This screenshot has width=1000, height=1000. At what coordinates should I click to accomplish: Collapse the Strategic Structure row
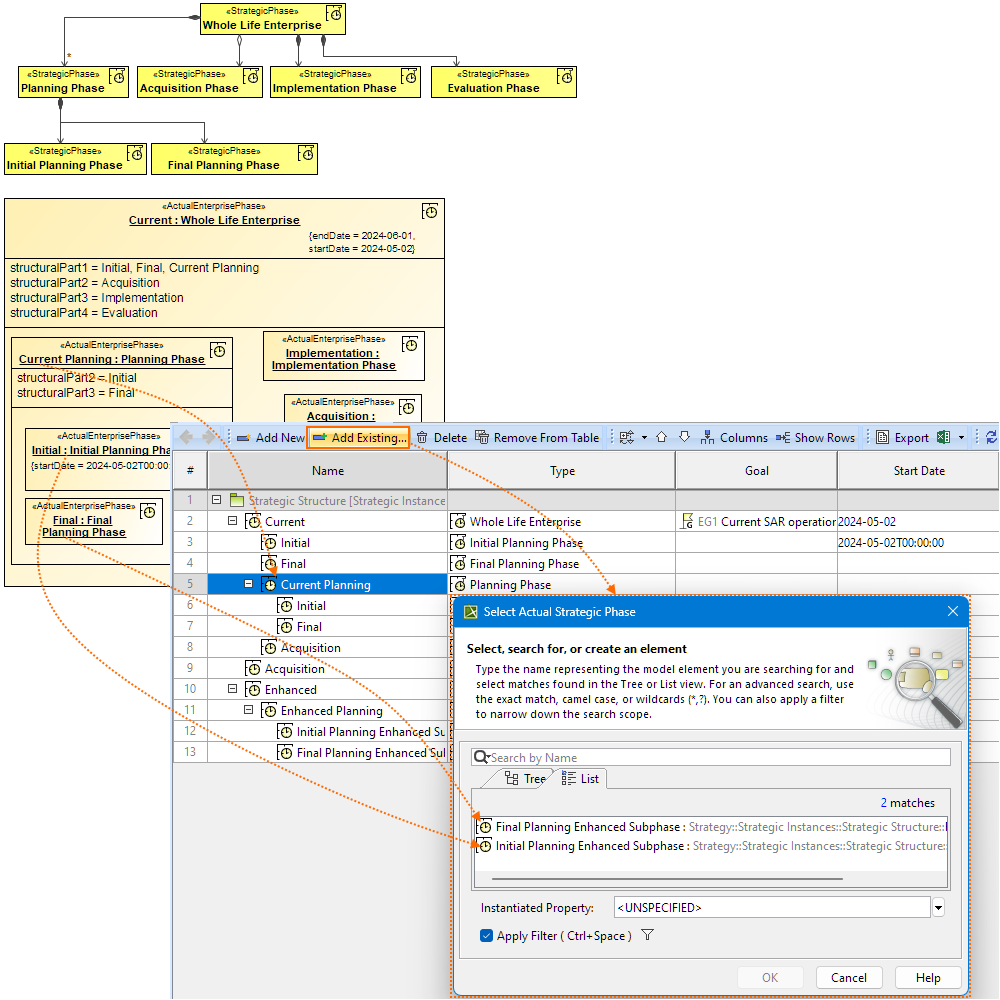click(x=216, y=500)
